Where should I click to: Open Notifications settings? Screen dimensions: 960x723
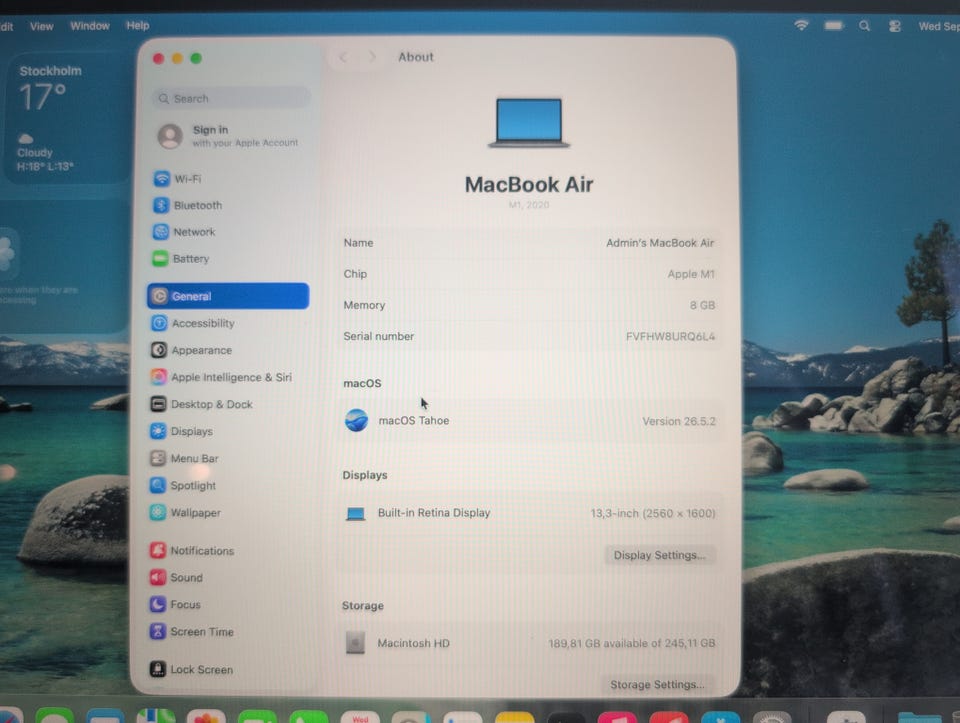[x=228, y=550]
